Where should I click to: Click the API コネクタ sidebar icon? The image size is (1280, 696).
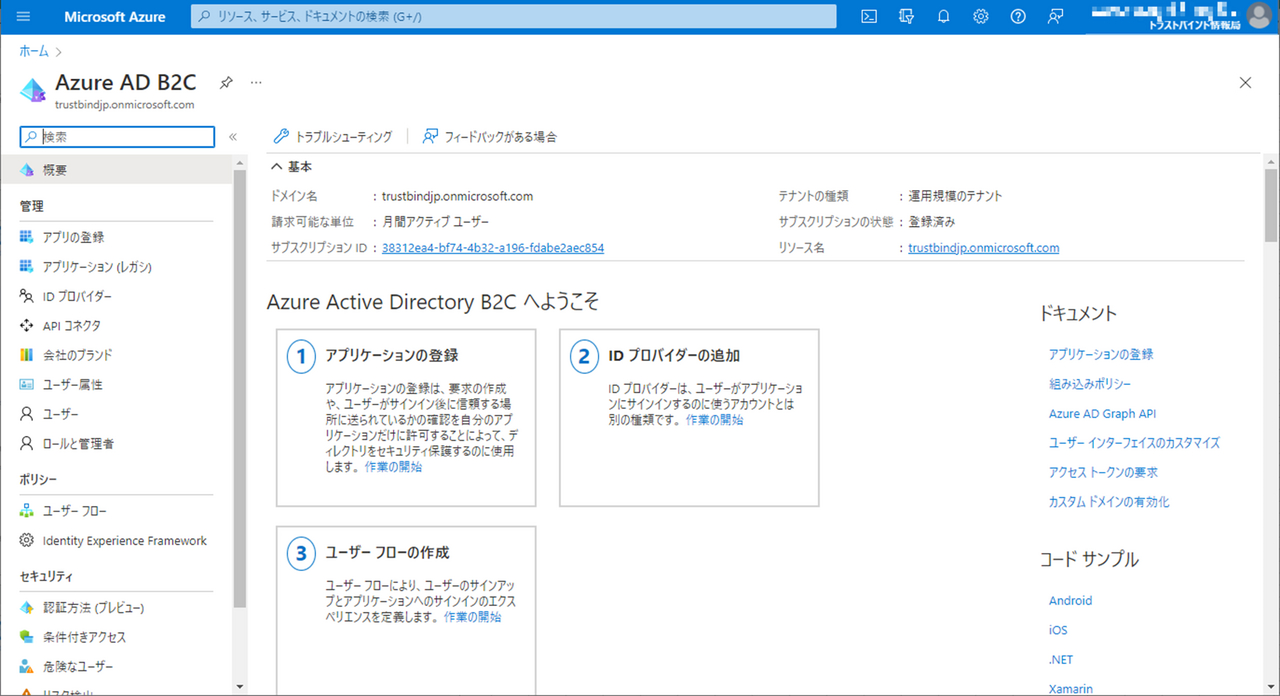(27, 326)
